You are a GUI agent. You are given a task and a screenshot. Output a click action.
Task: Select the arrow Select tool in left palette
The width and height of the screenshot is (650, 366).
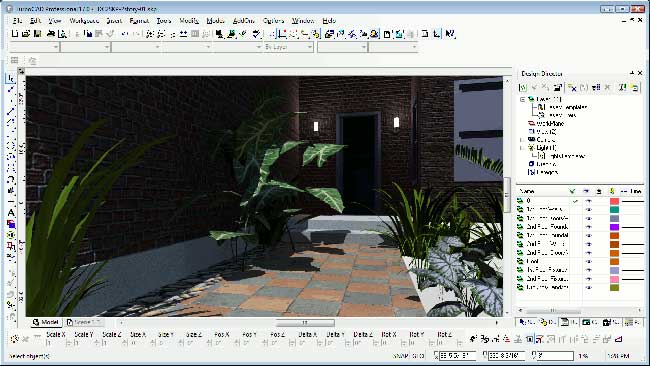tap(11, 78)
